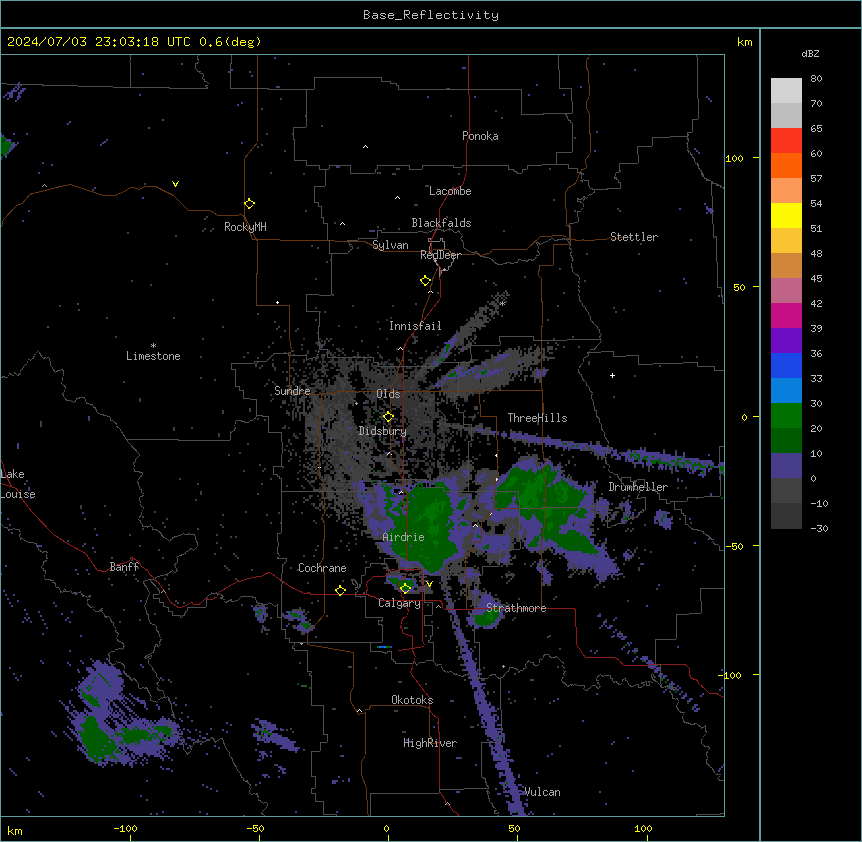Click the Blackfalds label on the map
Image resolution: width=862 pixels, height=842 pixels.
pyautogui.click(x=441, y=223)
